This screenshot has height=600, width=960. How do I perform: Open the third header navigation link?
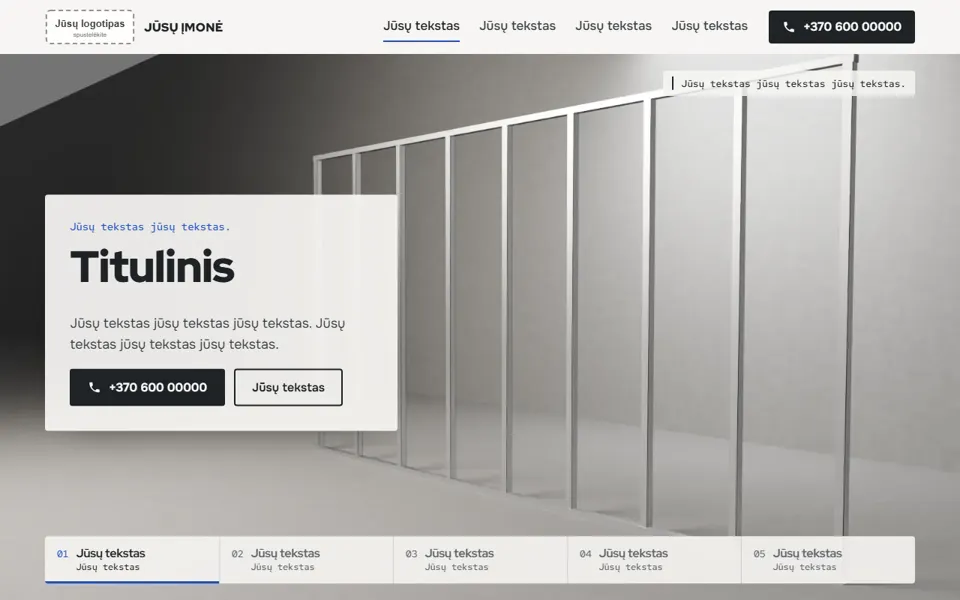[613, 26]
